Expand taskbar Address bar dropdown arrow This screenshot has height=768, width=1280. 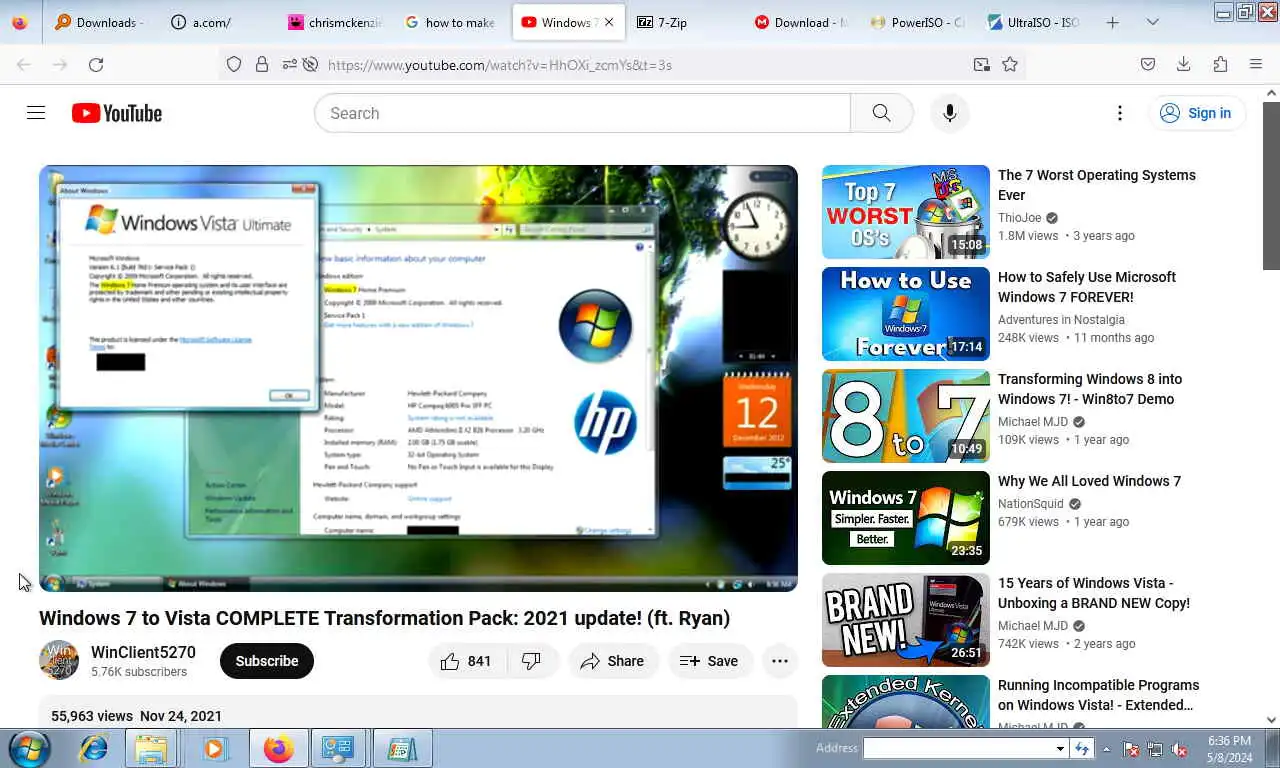tap(1060, 748)
